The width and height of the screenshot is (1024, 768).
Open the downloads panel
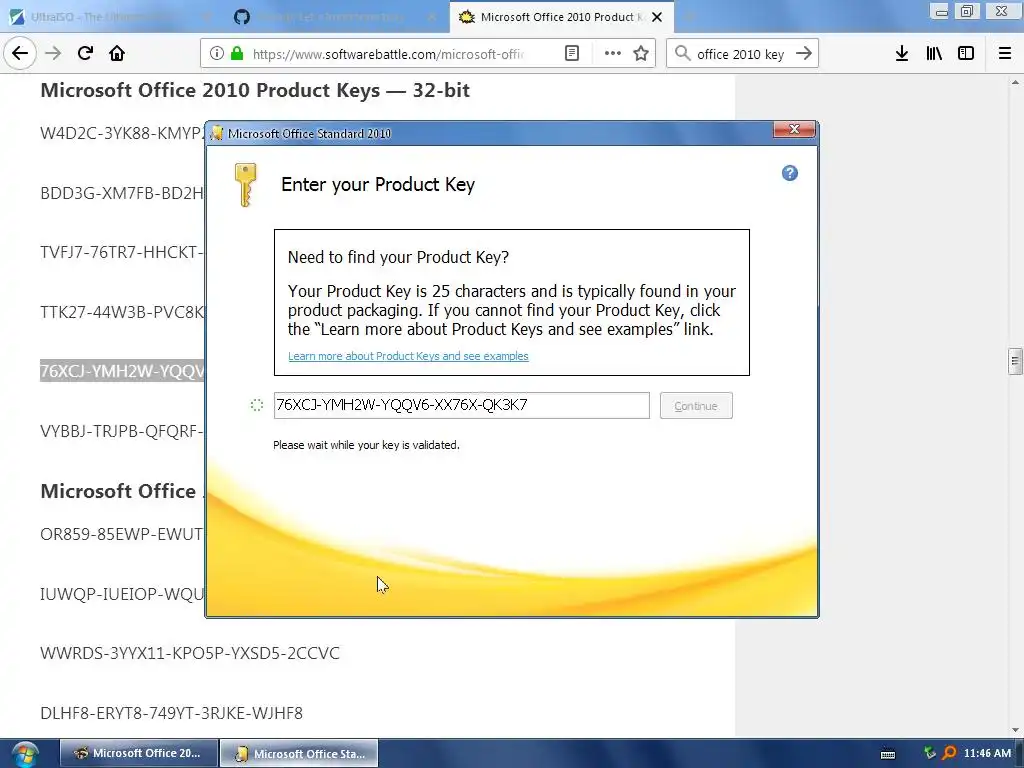pyautogui.click(x=902, y=54)
